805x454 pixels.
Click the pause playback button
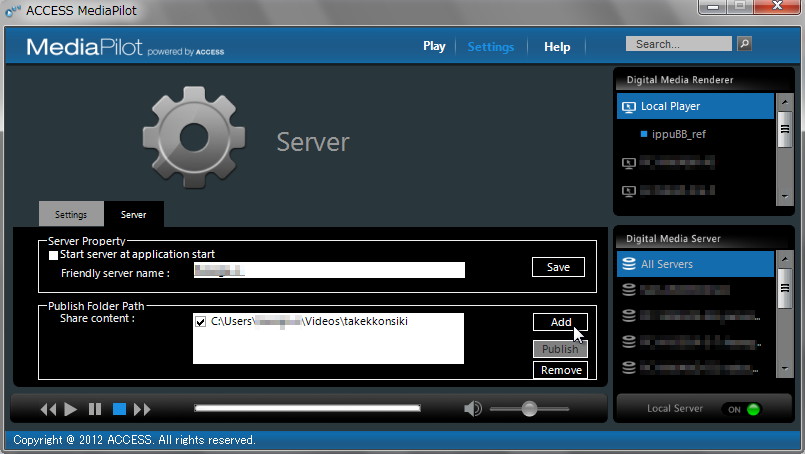click(x=95, y=409)
